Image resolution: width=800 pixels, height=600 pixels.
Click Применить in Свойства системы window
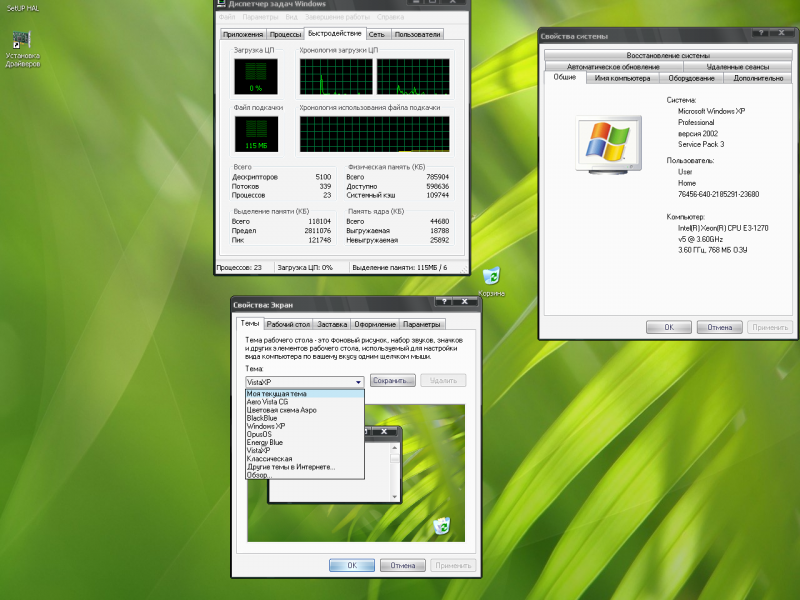[770, 327]
